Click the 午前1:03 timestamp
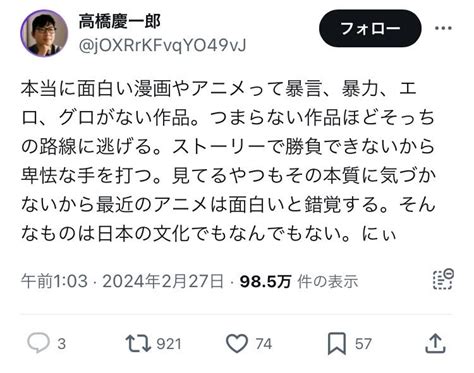The image size is (474, 373). (x=54, y=281)
